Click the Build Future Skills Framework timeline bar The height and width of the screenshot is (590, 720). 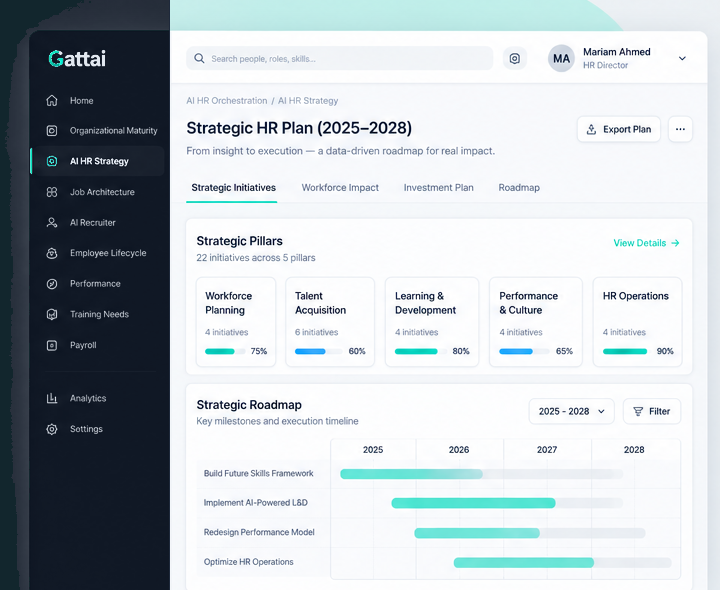tap(411, 474)
